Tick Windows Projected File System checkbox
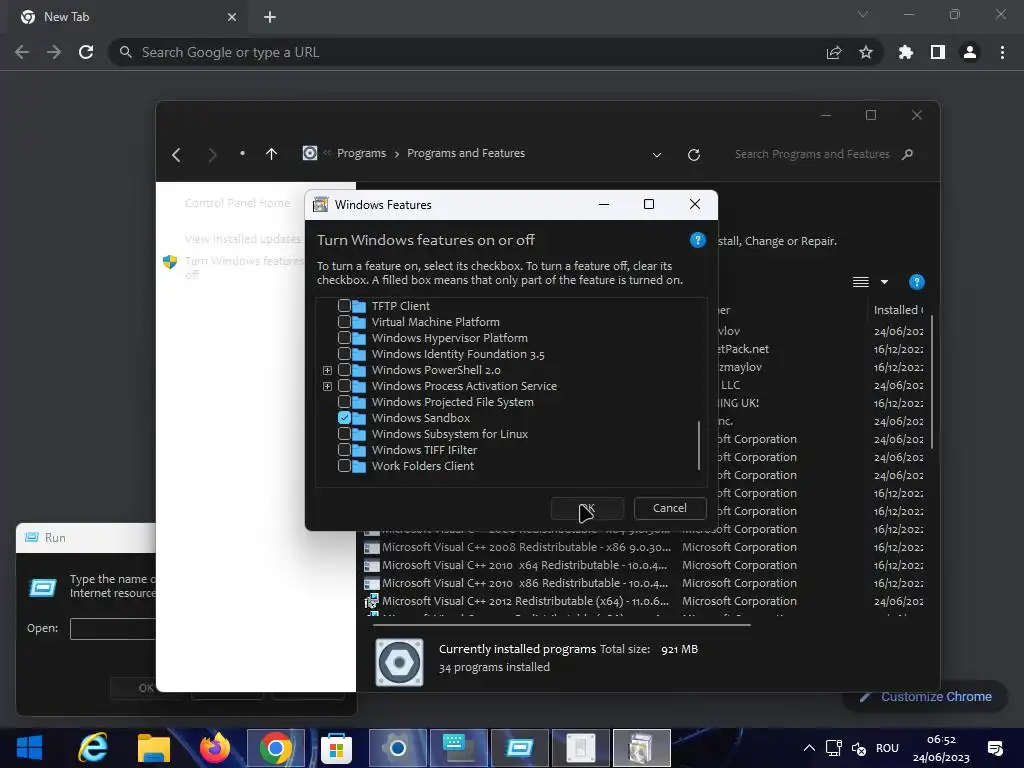Image resolution: width=1024 pixels, height=768 pixels. point(344,402)
